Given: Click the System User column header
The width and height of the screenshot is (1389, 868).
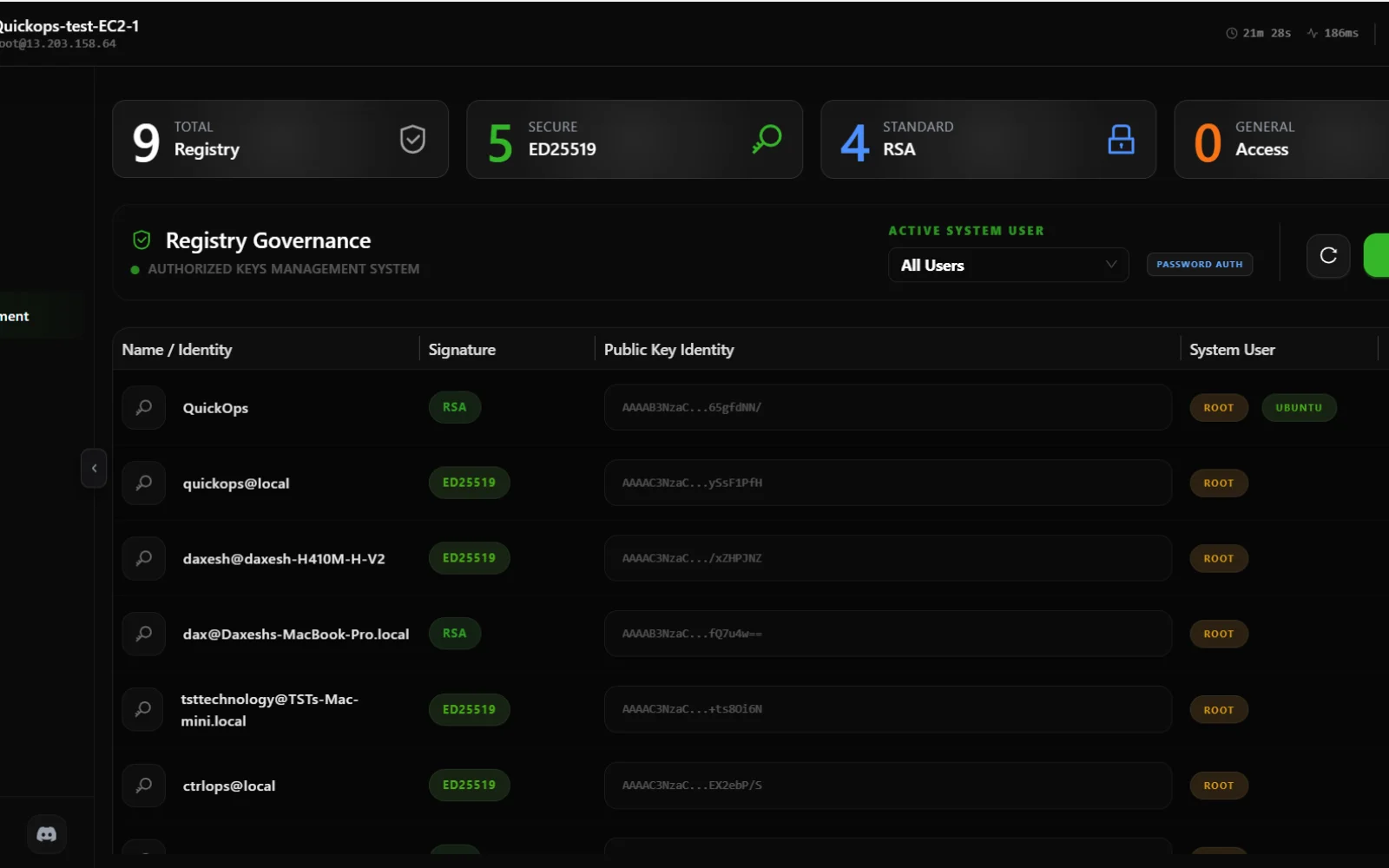Looking at the screenshot, I should [x=1232, y=350].
